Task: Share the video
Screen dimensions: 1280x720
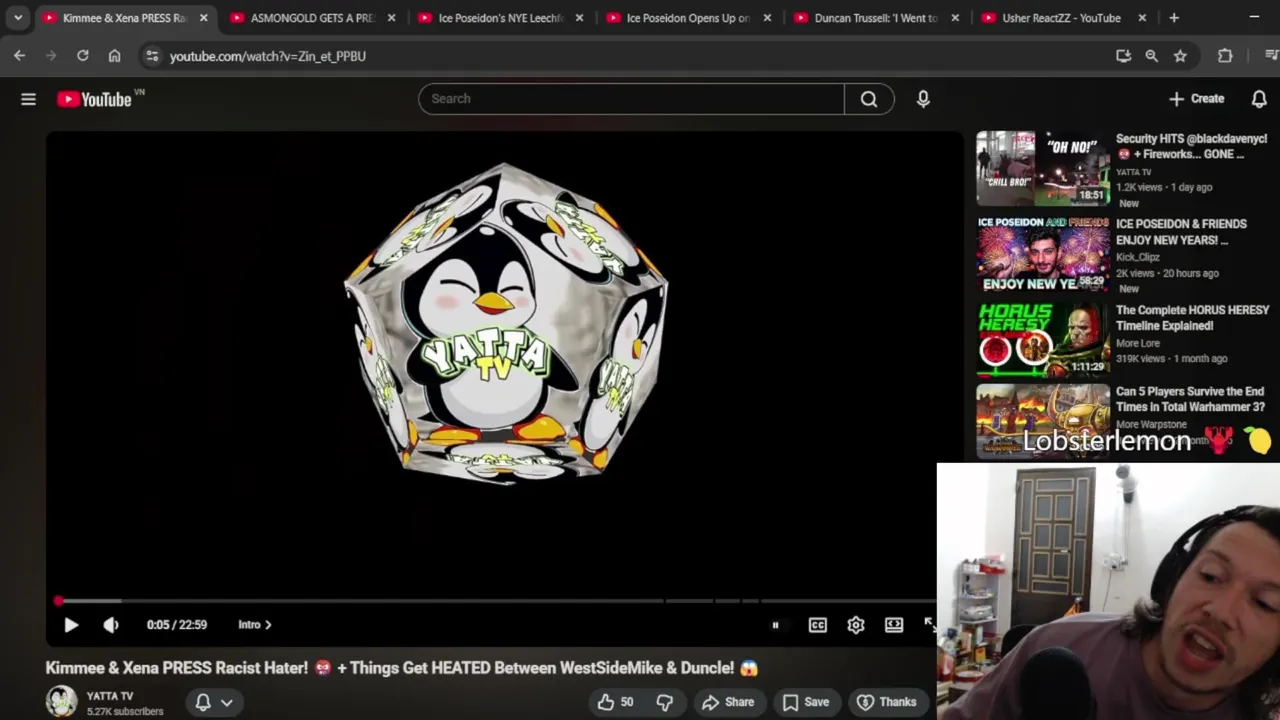Action: (x=728, y=702)
